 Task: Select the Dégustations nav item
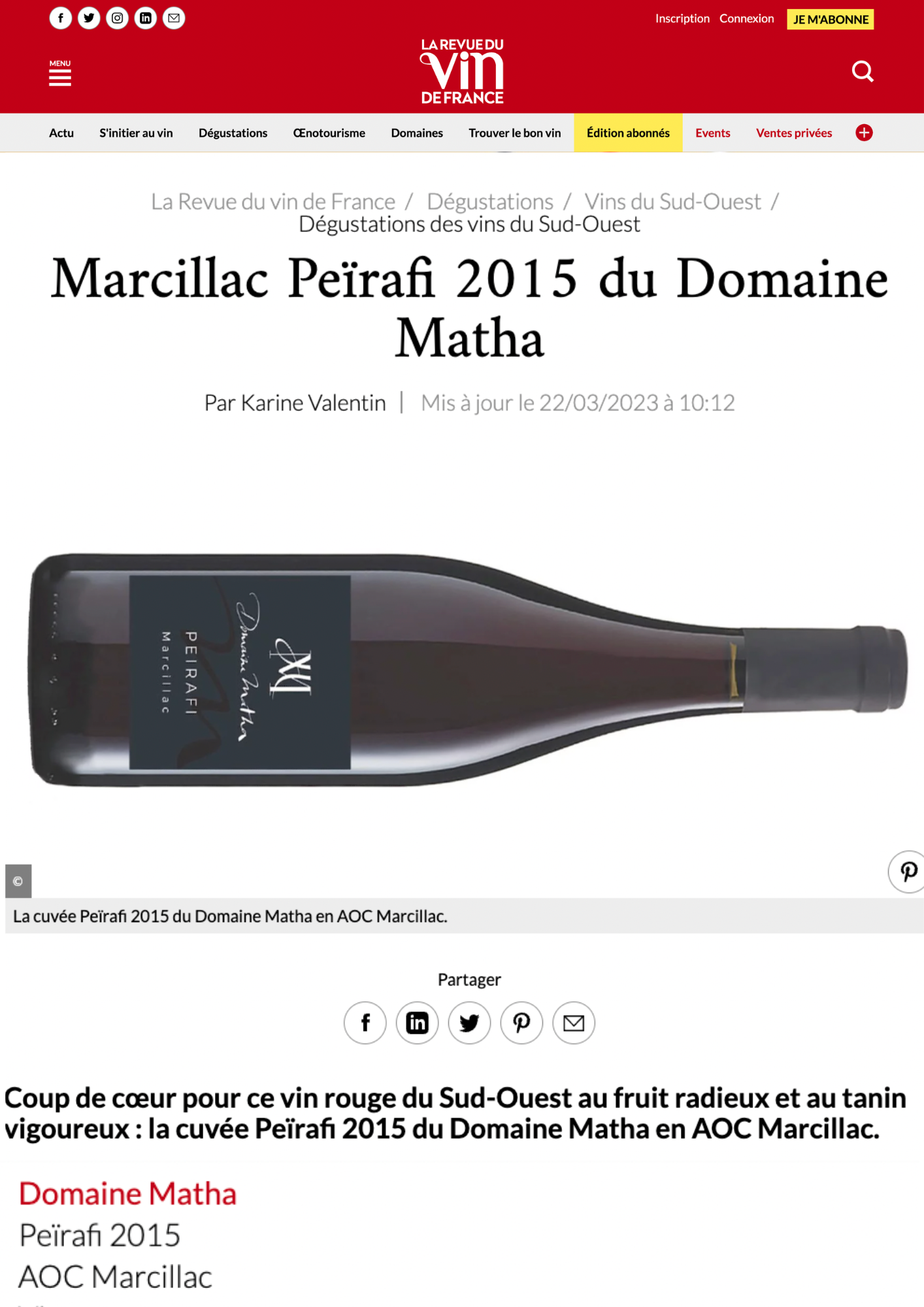[x=233, y=133]
